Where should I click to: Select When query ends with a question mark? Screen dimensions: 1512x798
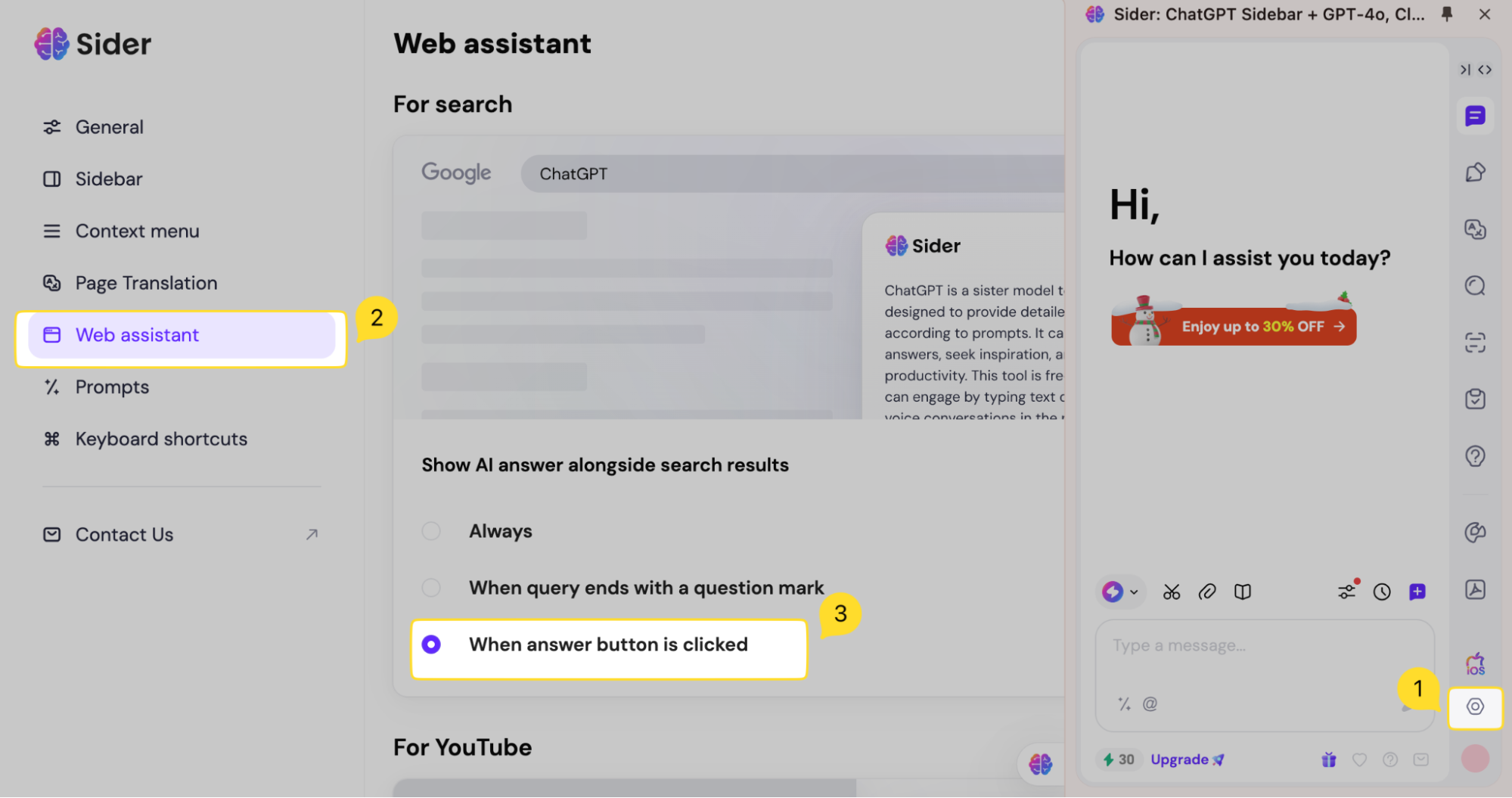click(431, 588)
